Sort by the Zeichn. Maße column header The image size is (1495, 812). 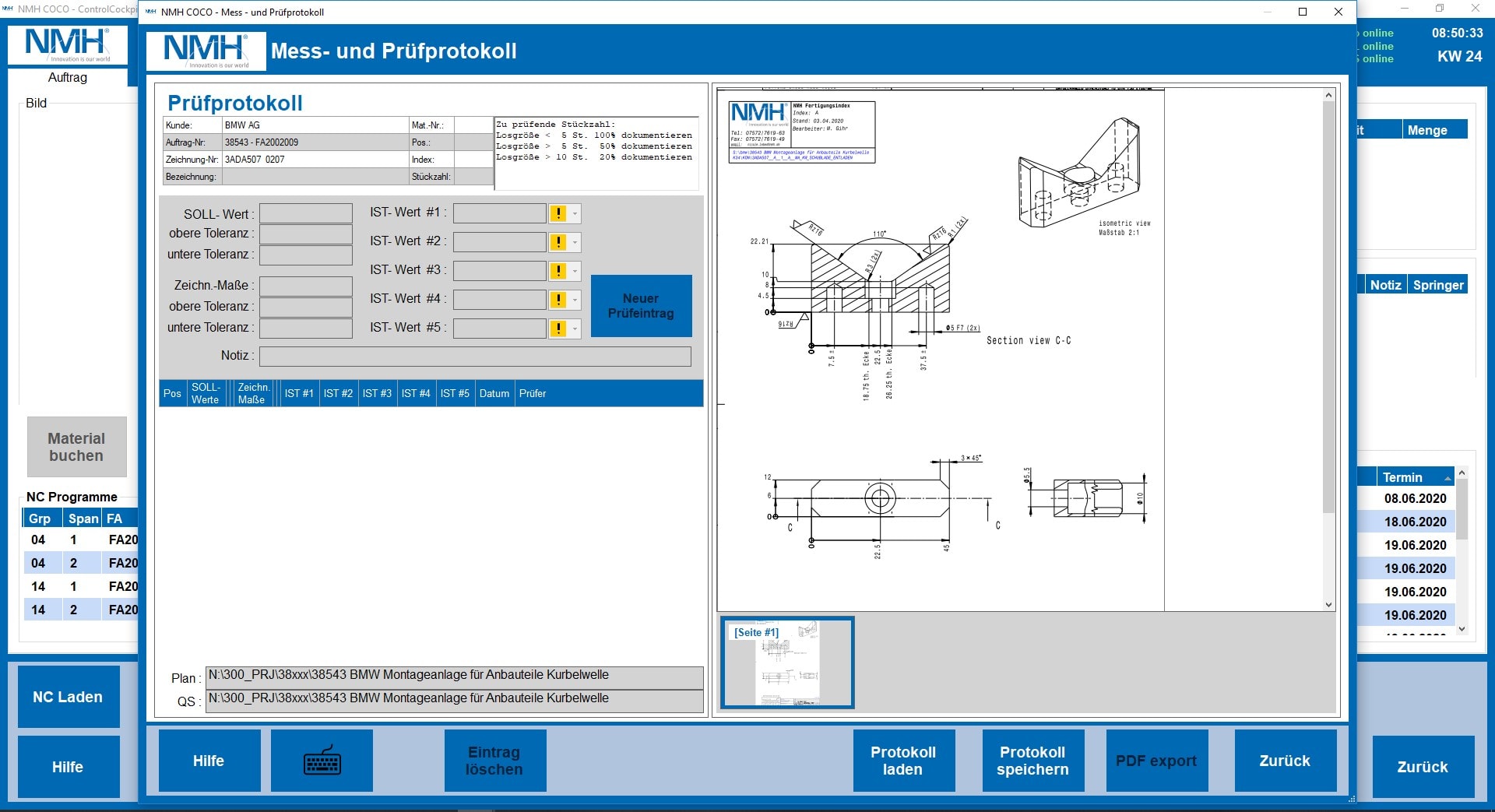coord(252,393)
